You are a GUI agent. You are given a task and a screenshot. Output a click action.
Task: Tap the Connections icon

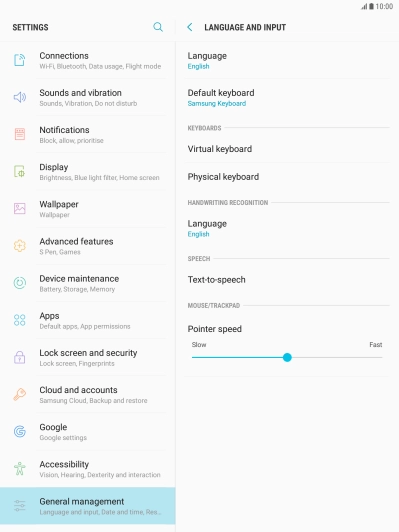(x=20, y=60)
